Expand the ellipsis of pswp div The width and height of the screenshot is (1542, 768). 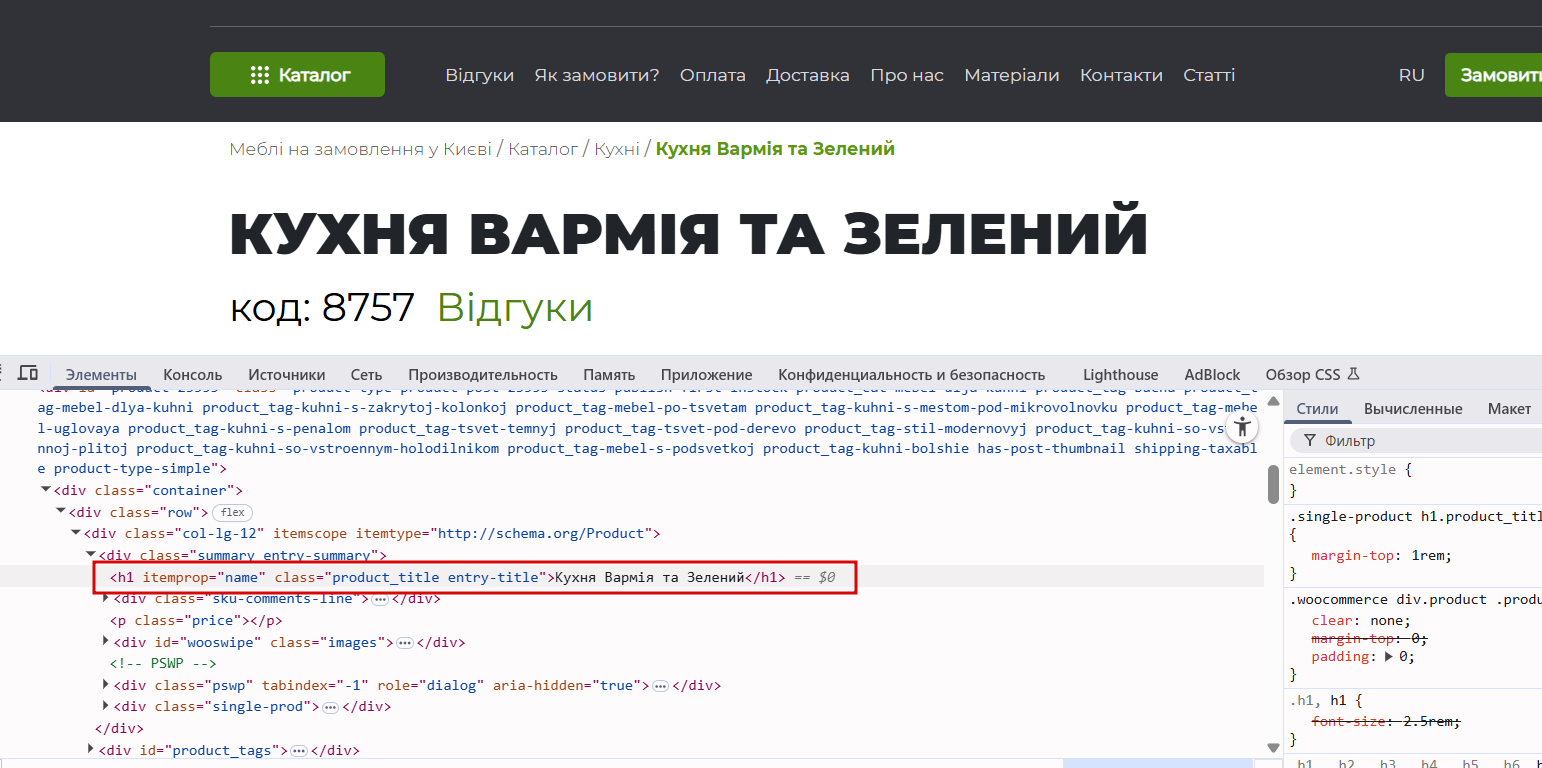tap(660, 686)
